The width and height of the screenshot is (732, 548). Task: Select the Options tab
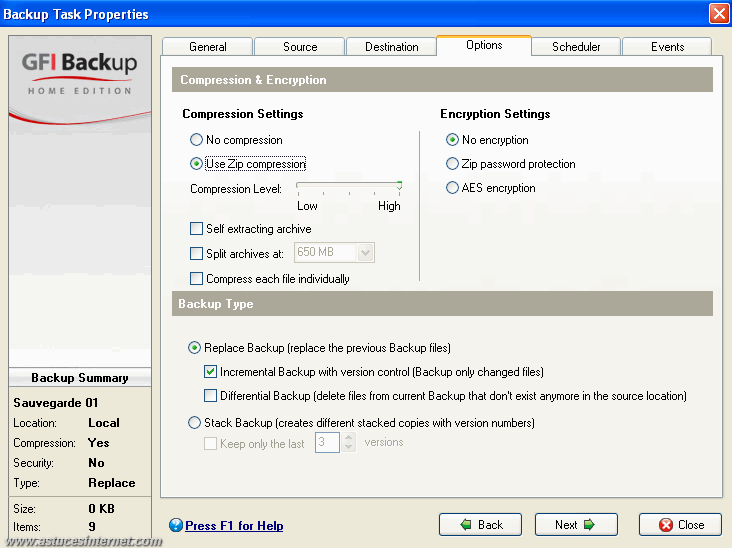[484, 45]
